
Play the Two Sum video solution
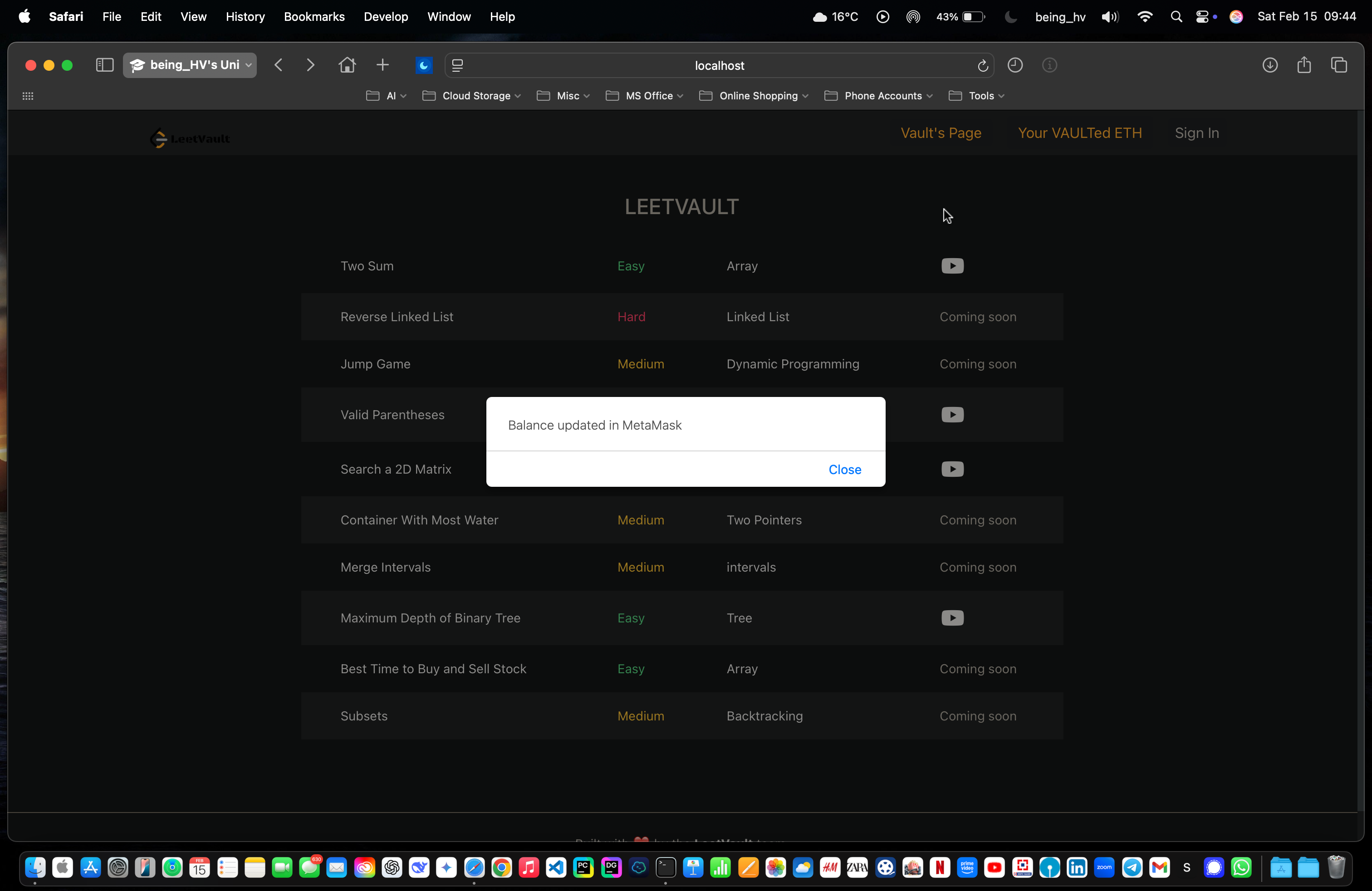952,266
